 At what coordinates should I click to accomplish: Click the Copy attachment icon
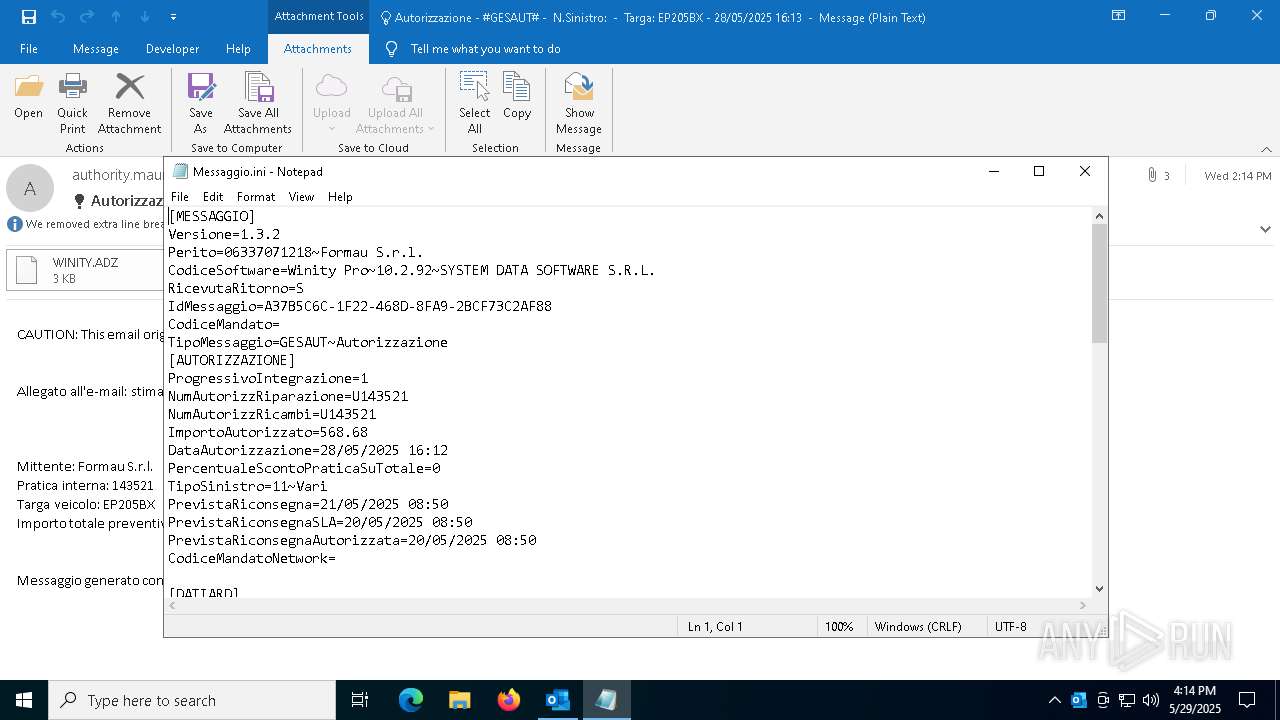point(517,96)
